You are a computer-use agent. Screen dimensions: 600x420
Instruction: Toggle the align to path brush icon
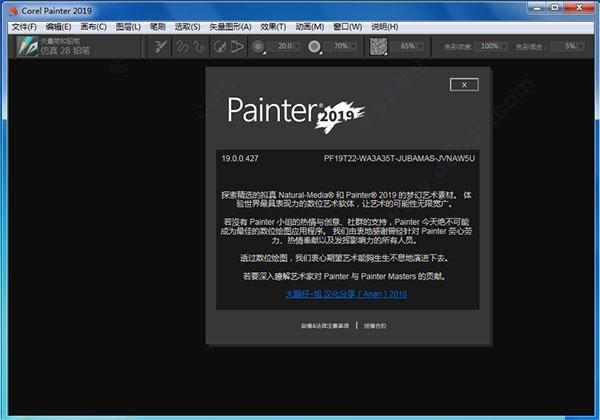tap(220, 47)
